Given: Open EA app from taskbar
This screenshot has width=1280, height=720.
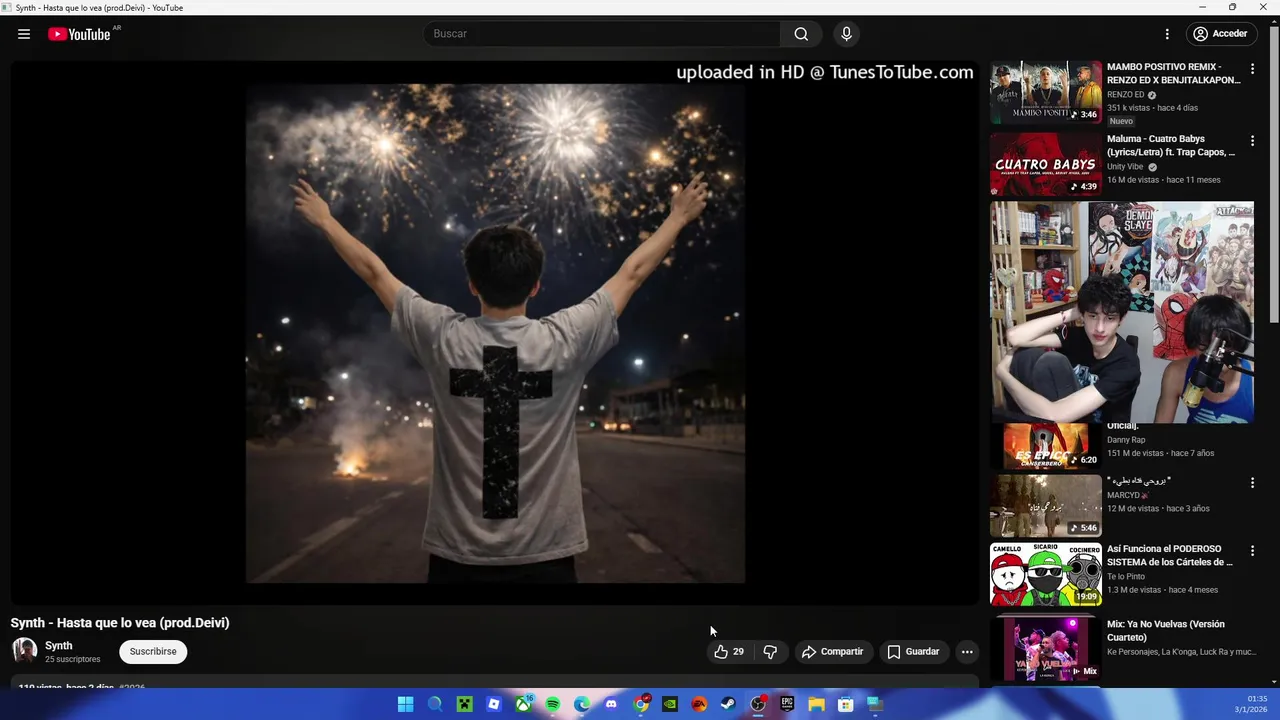Looking at the screenshot, I should click(699, 704).
